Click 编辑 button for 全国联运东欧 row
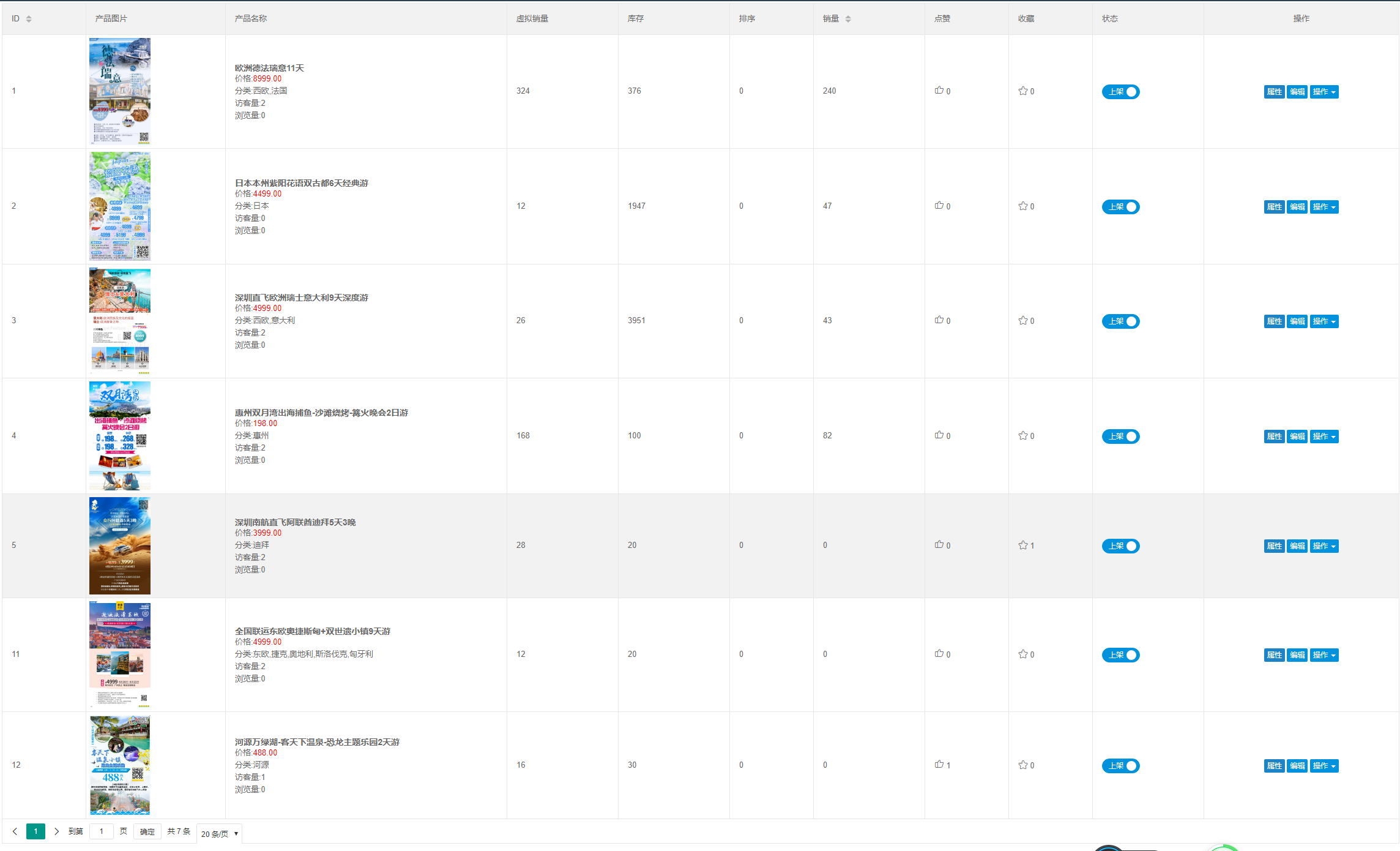 [1297, 655]
